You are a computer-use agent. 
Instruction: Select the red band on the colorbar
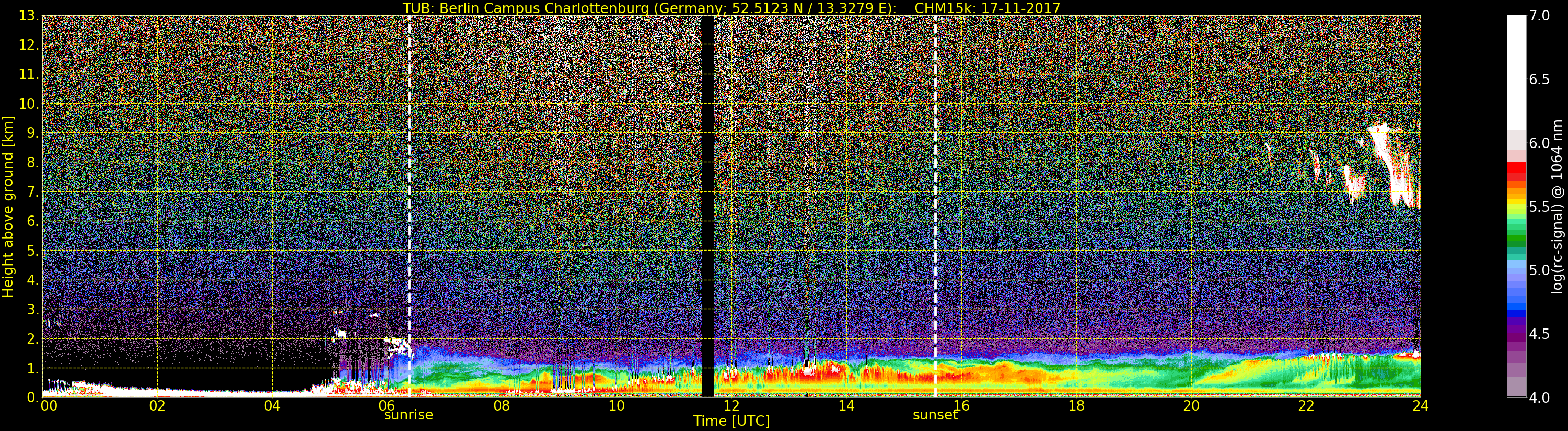pos(1516,169)
